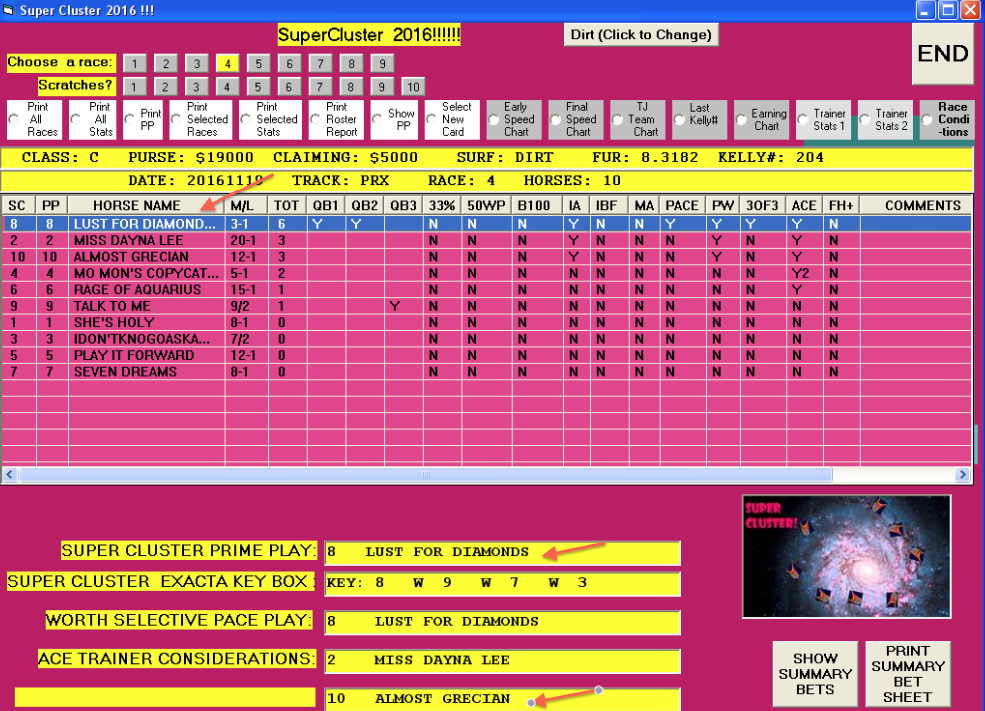The height and width of the screenshot is (711, 985).
Task: Click the TOT column header
Action: (286, 205)
